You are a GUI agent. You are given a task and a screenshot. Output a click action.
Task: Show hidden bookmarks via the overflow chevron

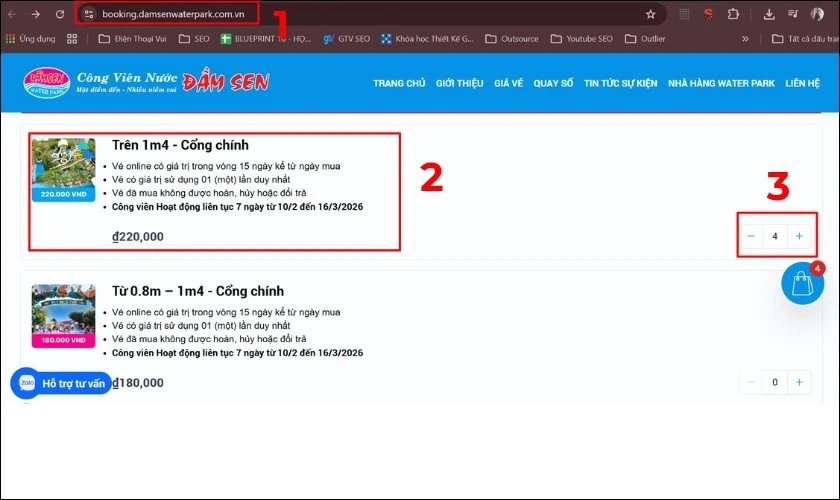(745, 39)
